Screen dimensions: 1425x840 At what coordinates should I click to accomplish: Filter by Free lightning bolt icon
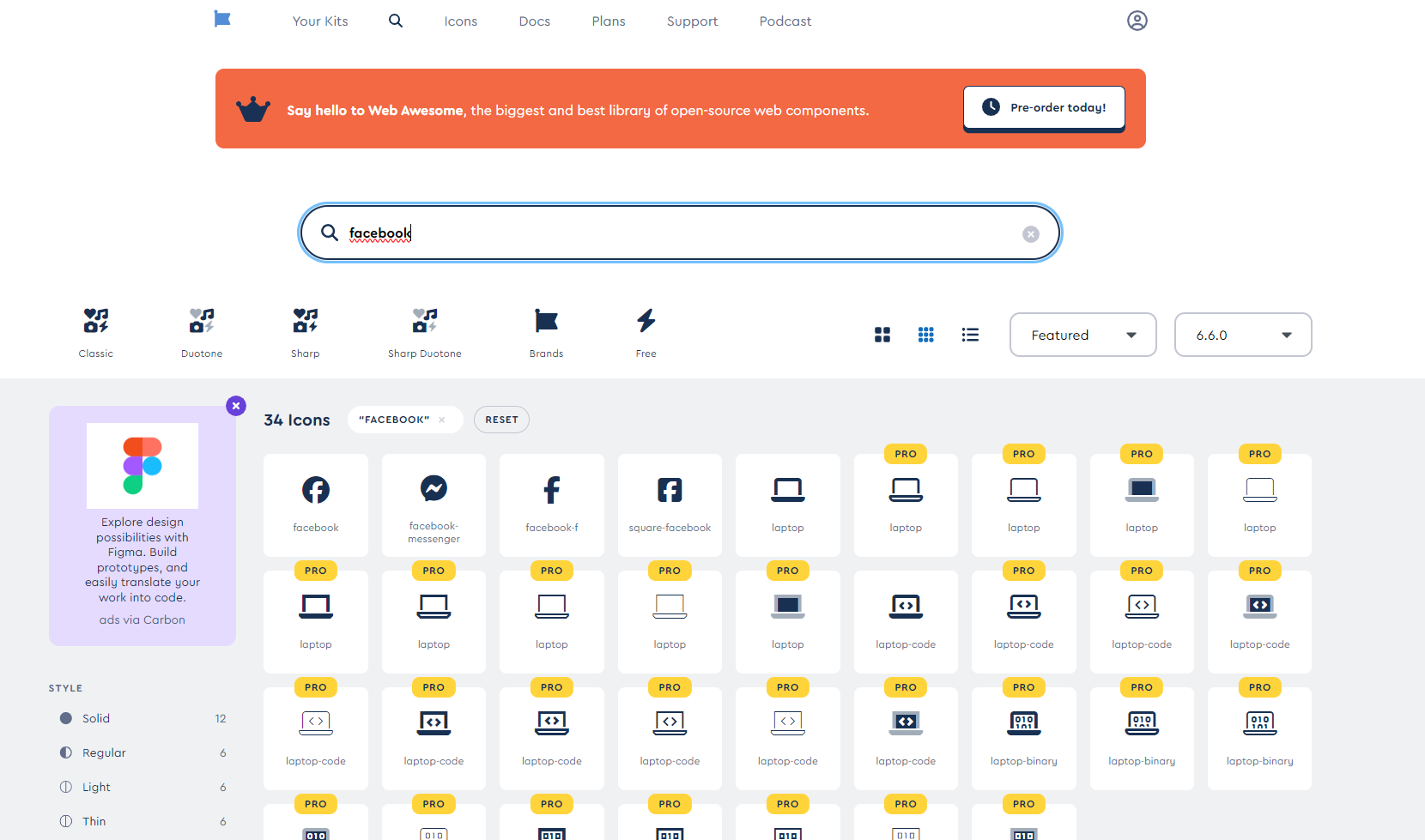point(646,333)
